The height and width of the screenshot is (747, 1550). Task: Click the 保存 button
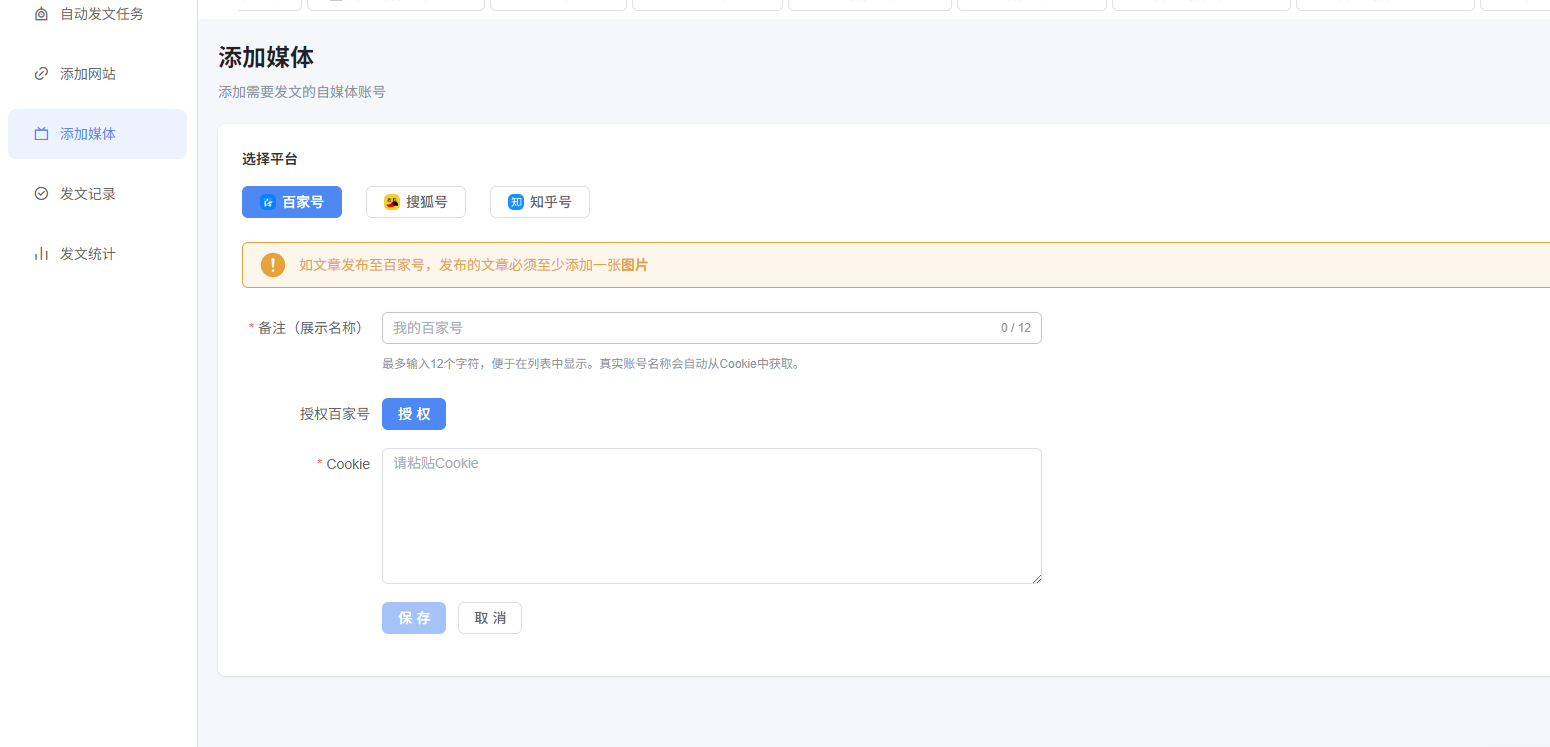click(414, 618)
